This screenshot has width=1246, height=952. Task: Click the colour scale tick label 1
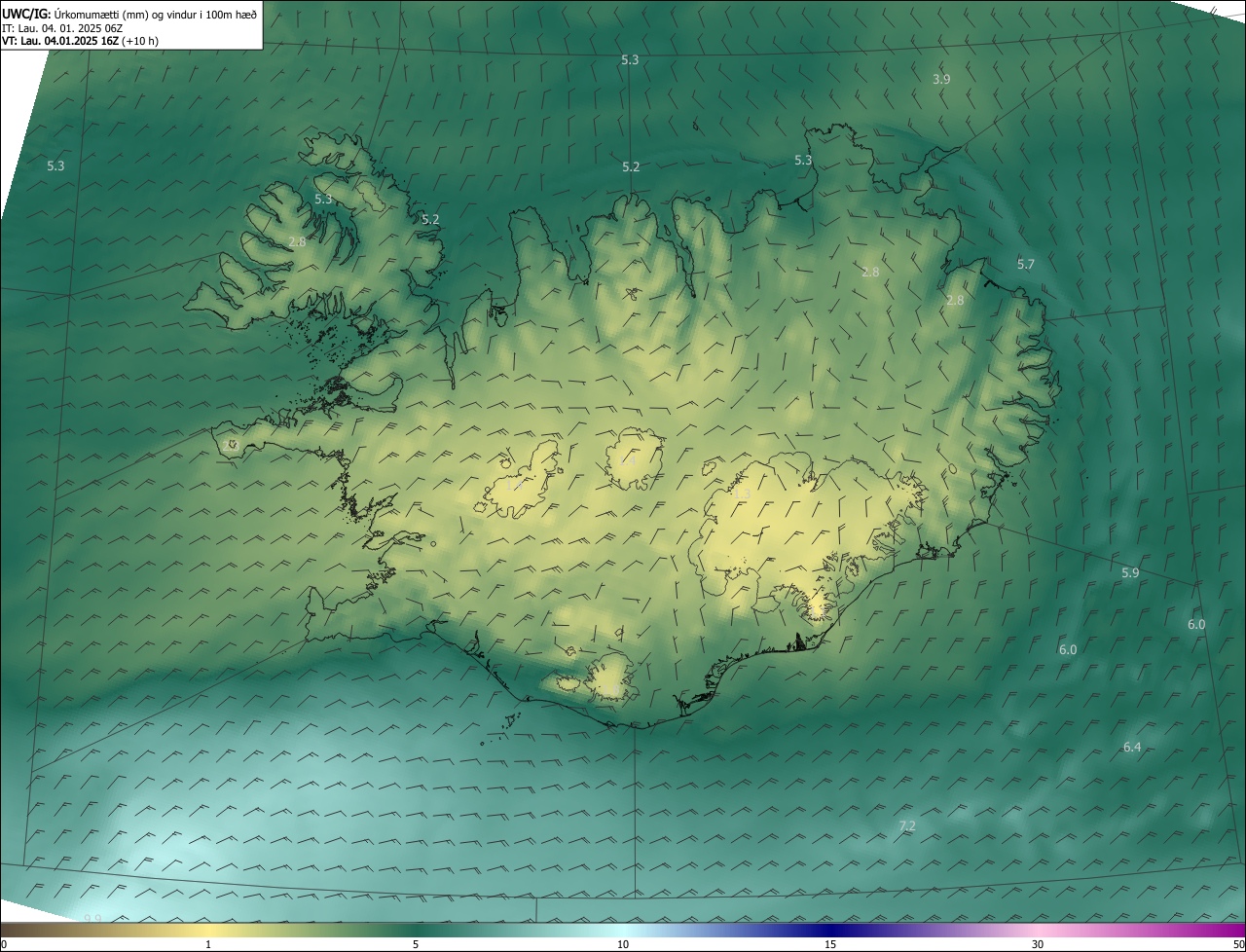208,945
